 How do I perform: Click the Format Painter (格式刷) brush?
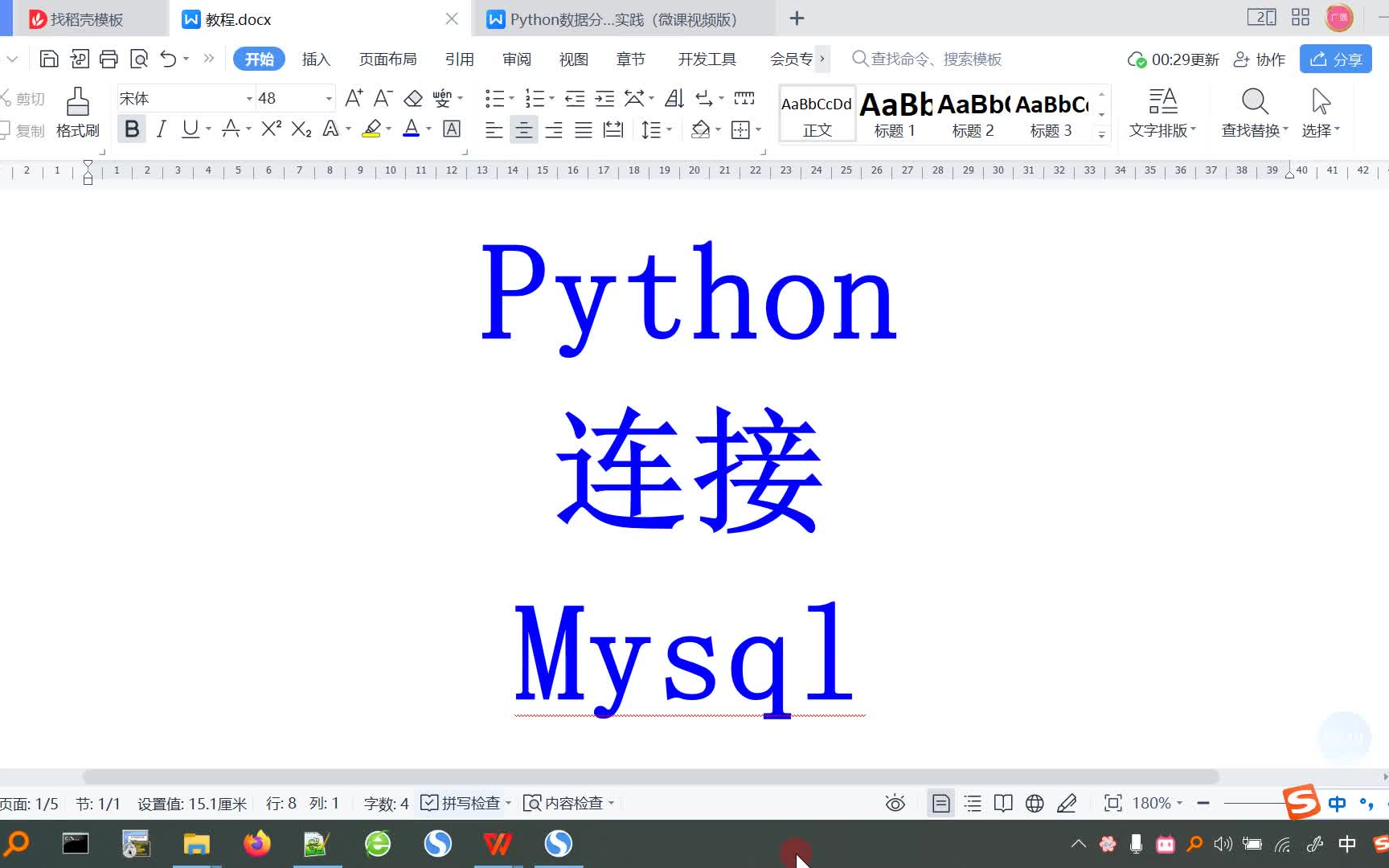pos(78,113)
